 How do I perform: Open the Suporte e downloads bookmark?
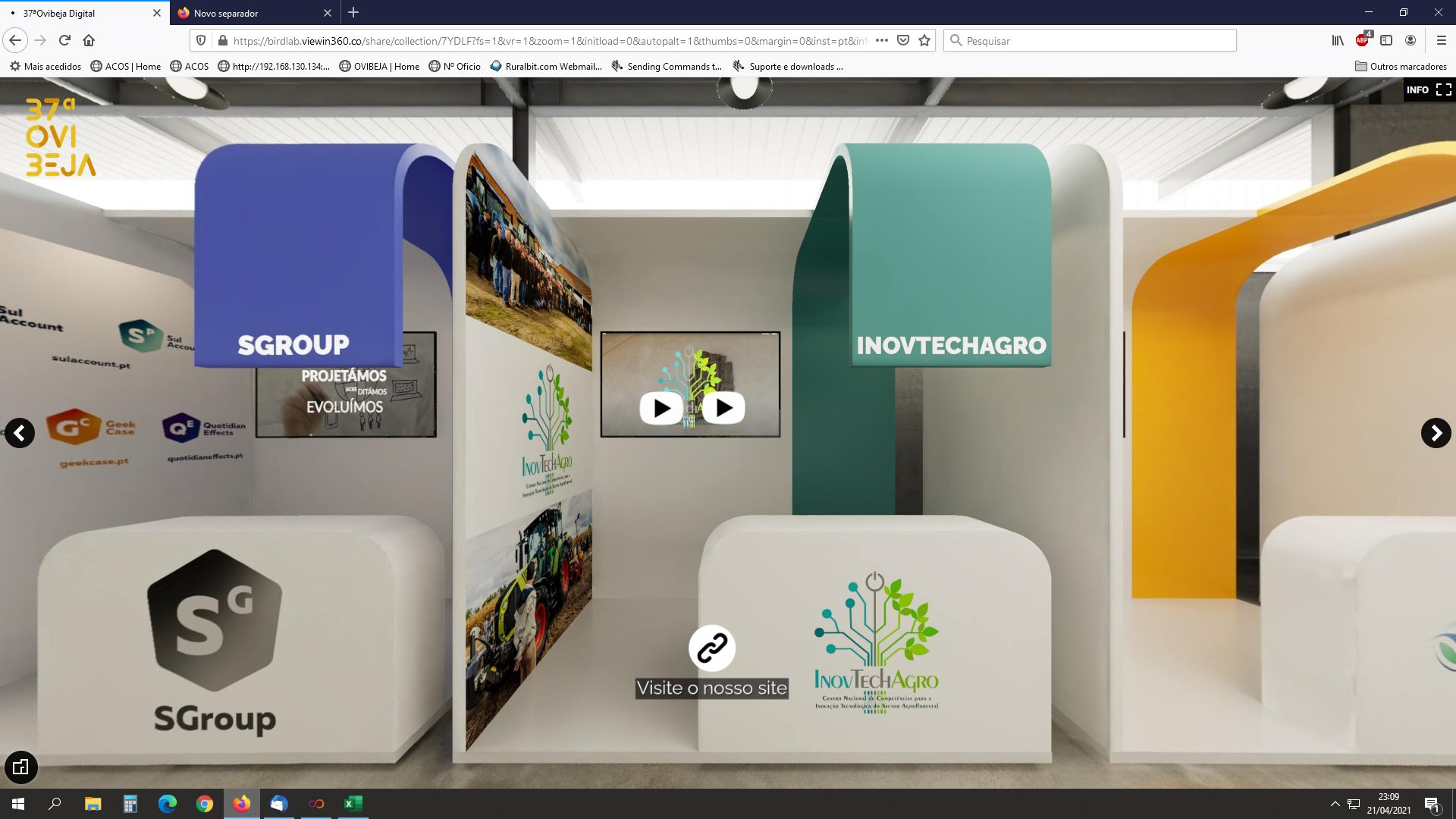click(x=789, y=66)
